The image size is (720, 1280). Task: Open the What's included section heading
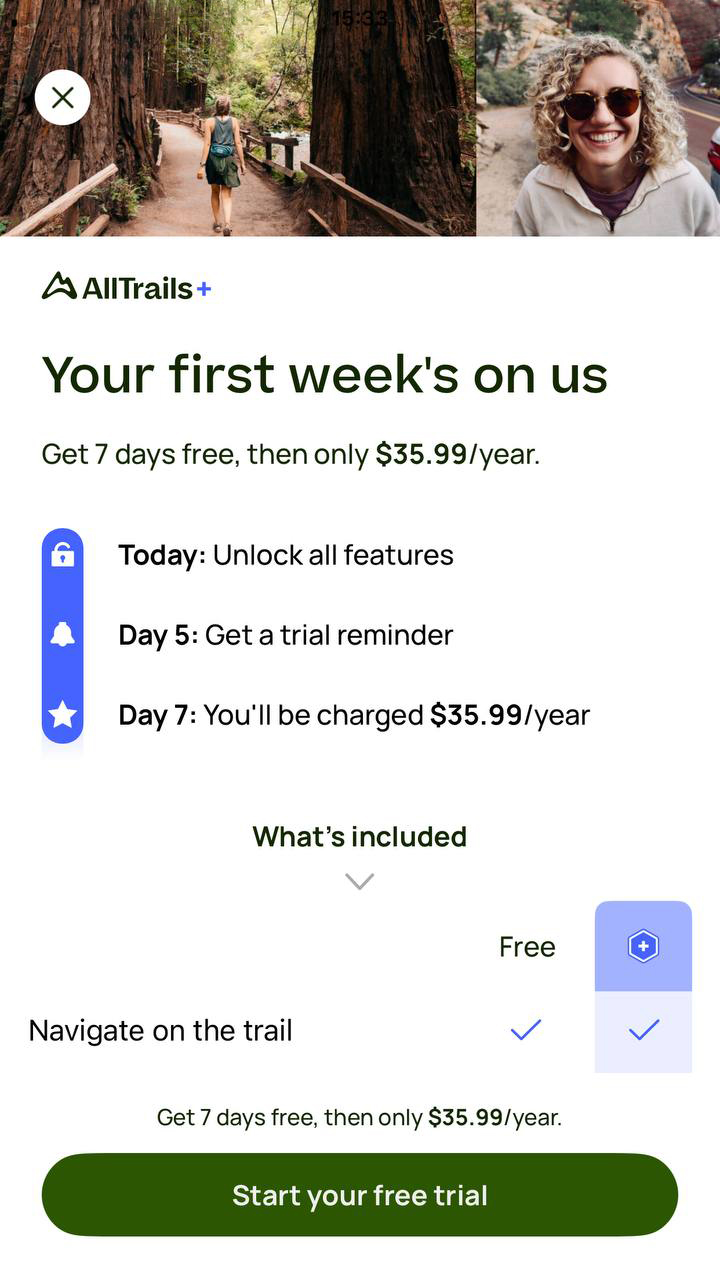click(360, 836)
